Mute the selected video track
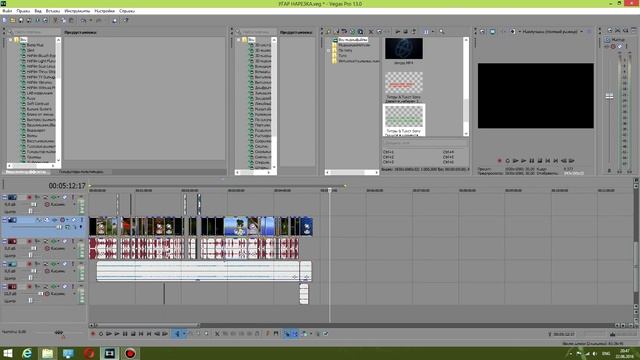The height and width of the screenshot is (360, 640). pos(73,220)
